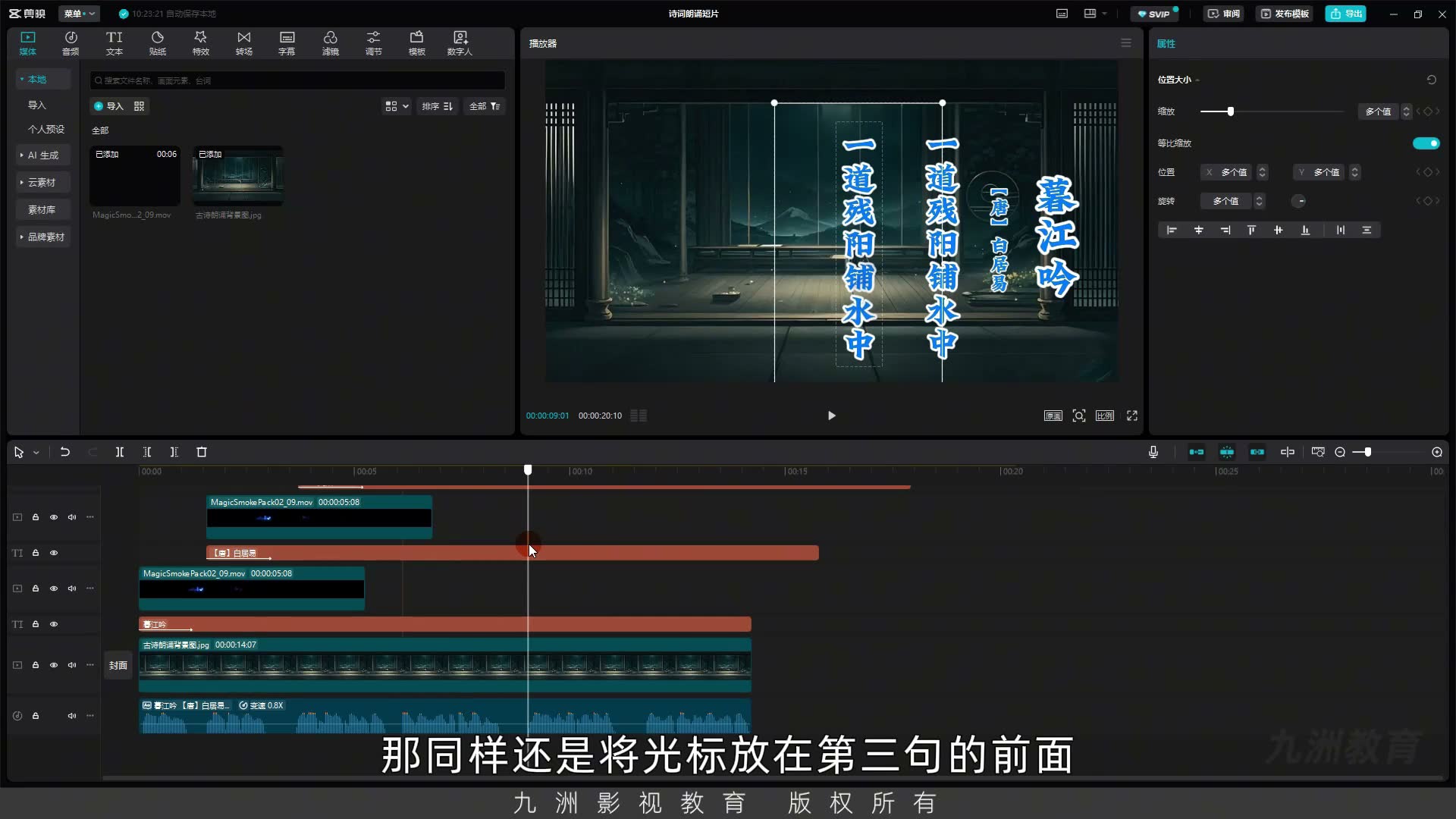Align selection to top edge icon
1456x819 pixels.
[1251, 230]
